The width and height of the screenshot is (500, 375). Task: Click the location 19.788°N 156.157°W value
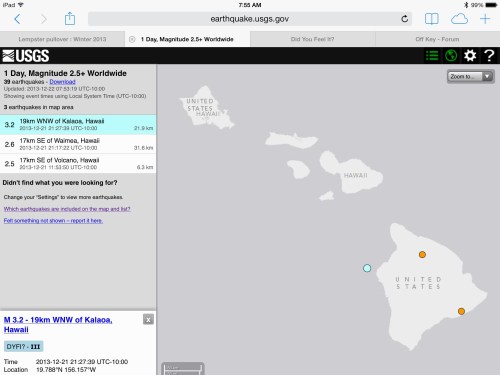point(66,370)
